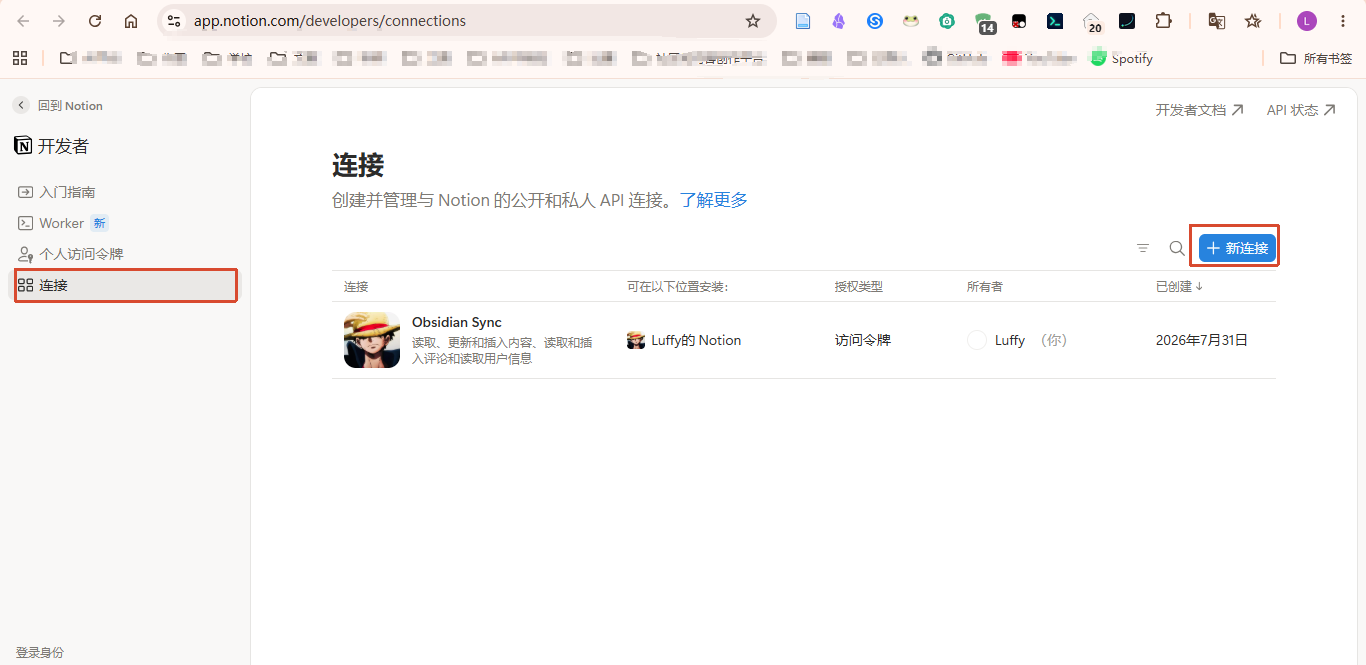Open the filter icon above the table
The height and width of the screenshot is (665, 1366).
[x=1143, y=248]
